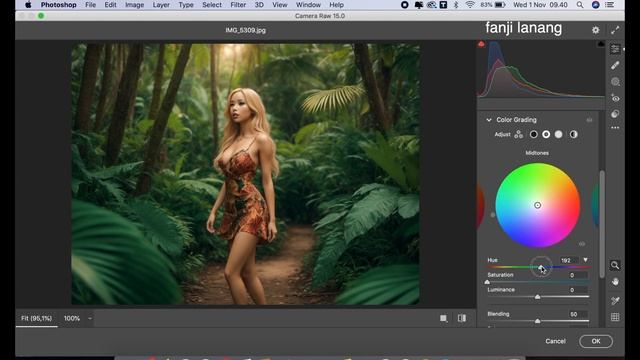Image resolution: width=640 pixels, height=360 pixels.
Task: Click the Blending slider handle
Action: tap(538, 321)
